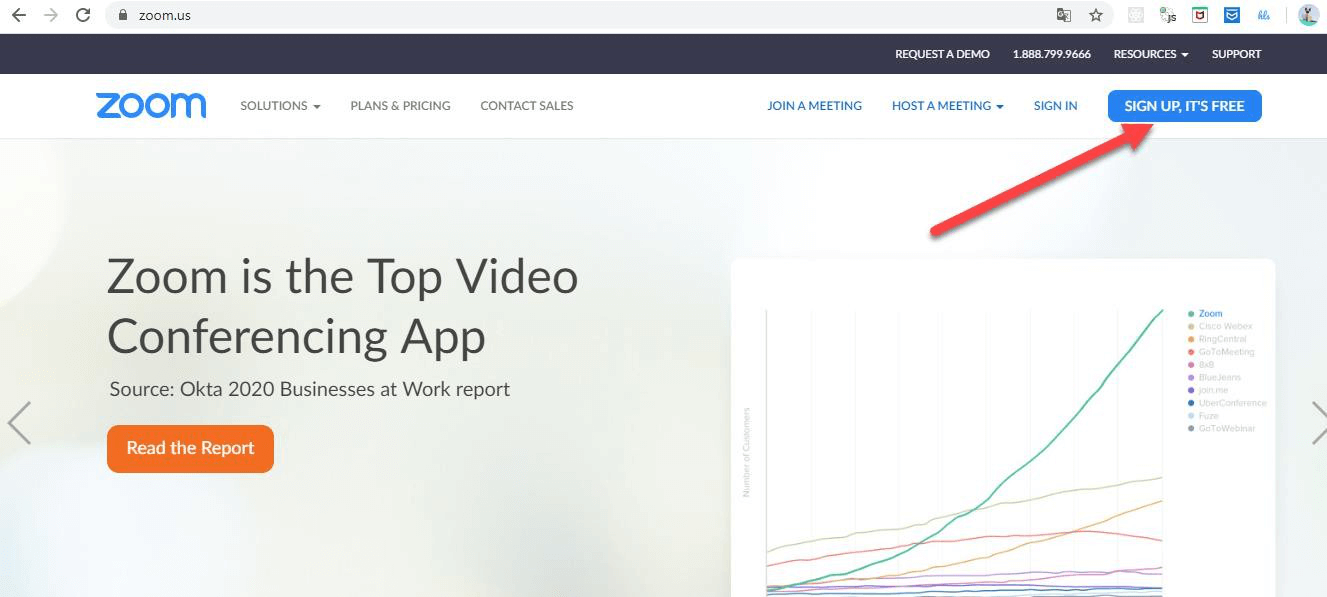This screenshot has height=597, width=1327.
Task: Open the JavaScript toggle extension
Action: (x=1167, y=15)
